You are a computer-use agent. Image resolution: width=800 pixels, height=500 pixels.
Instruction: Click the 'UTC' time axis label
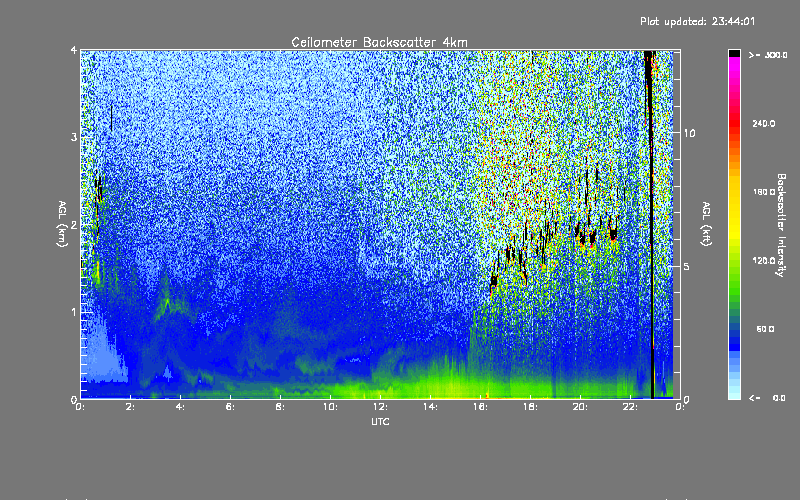(x=380, y=421)
